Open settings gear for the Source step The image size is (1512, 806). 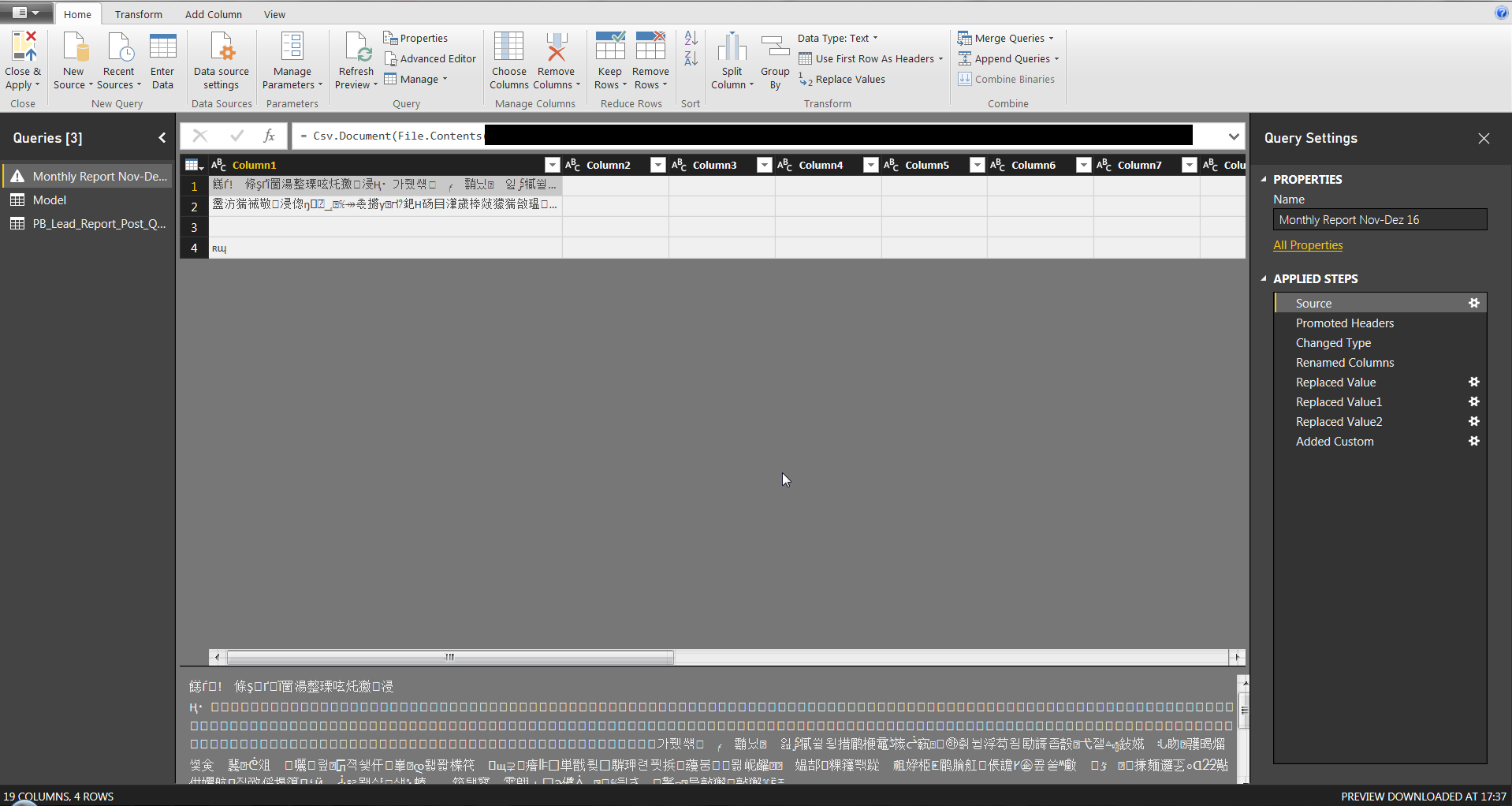[x=1474, y=303]
